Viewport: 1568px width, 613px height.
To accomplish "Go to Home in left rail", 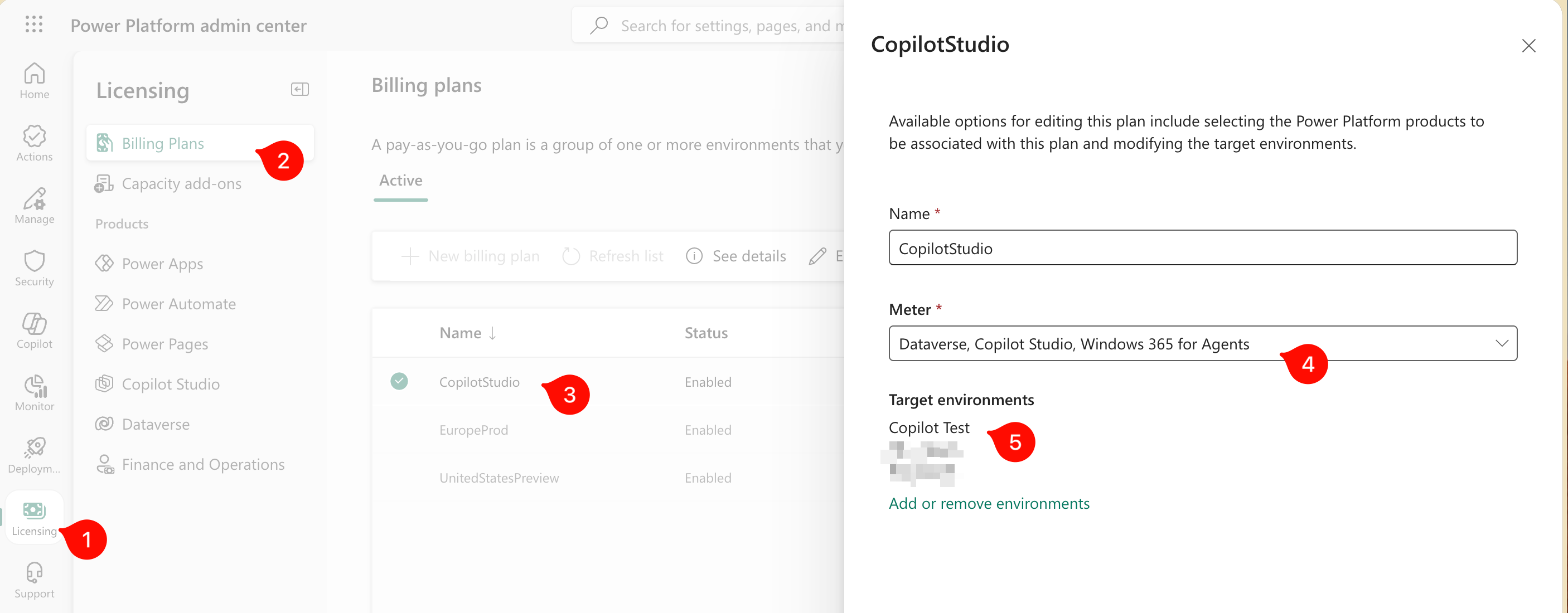I will pyautogui.click(x=34, y=80).
